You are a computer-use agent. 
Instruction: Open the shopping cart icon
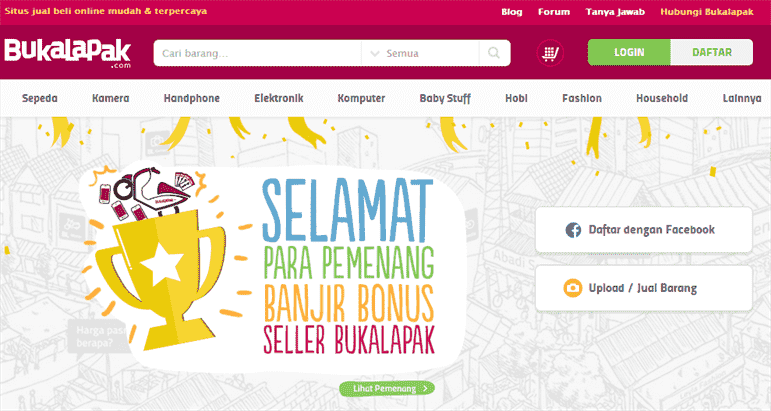pyautogui.click(x=550, y=53)
